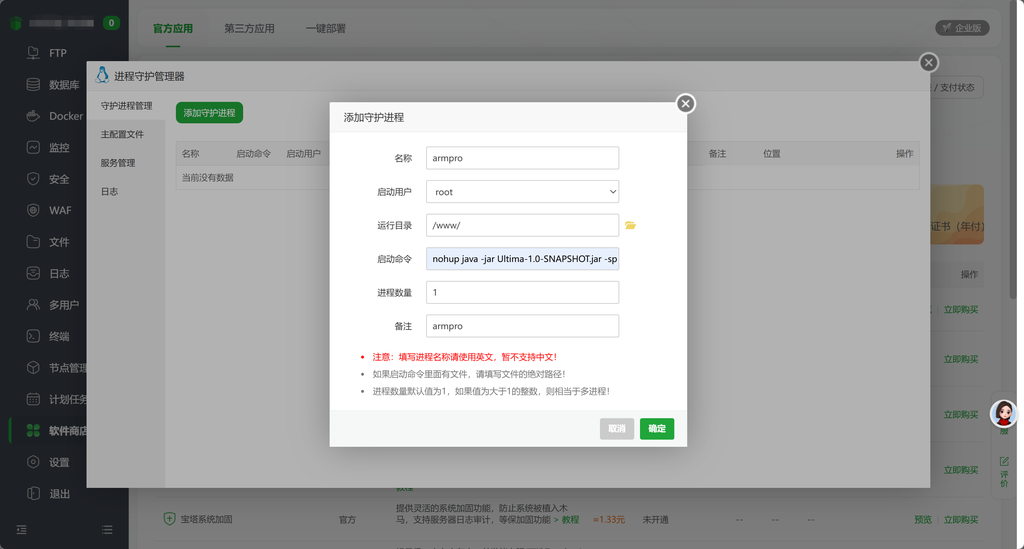Click the Linux penguin icon in manager title
1024x549 pixels.
(102, 75)
